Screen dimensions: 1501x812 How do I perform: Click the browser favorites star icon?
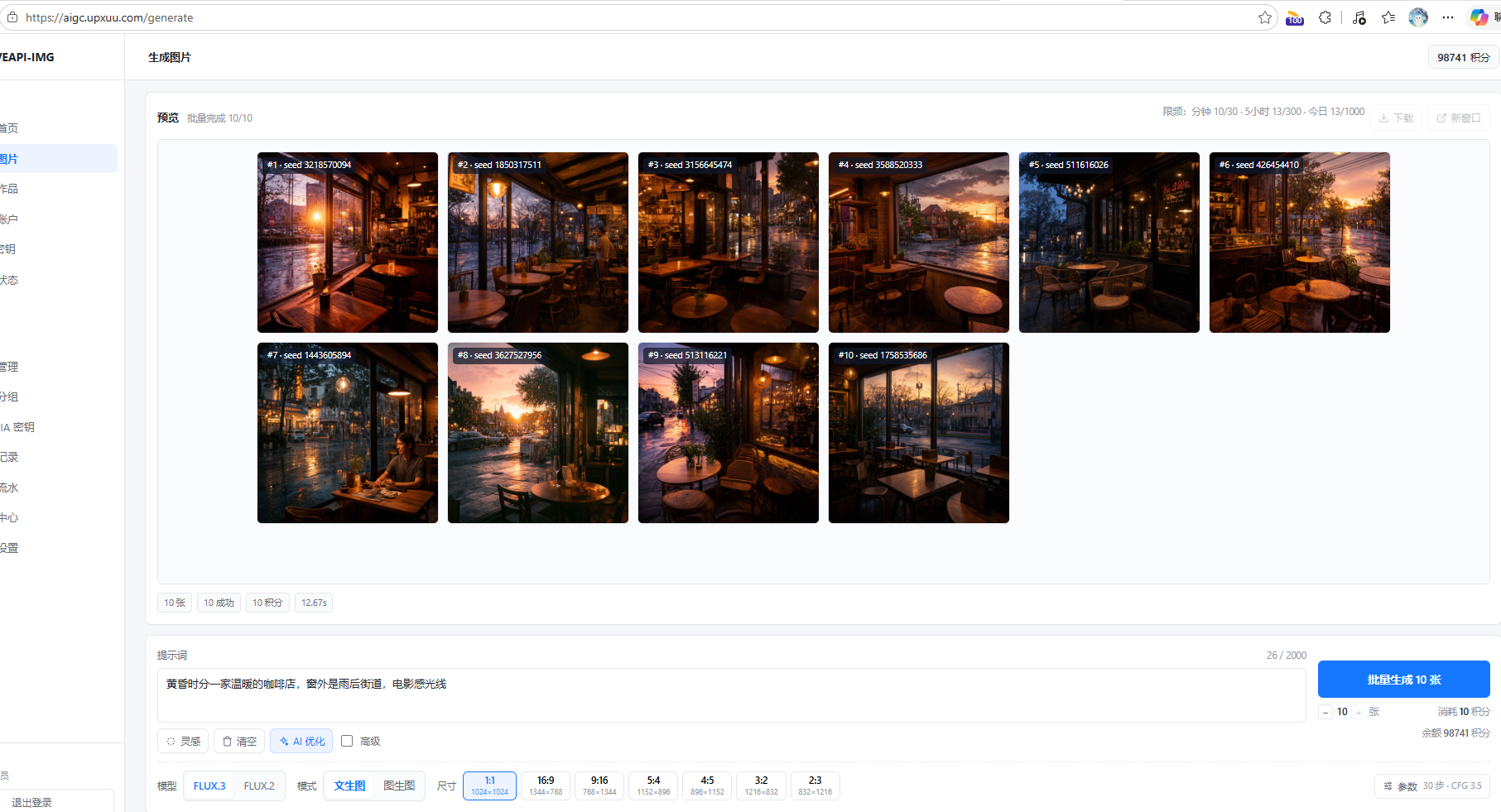pyautogui.click(x=1264, y=17)
